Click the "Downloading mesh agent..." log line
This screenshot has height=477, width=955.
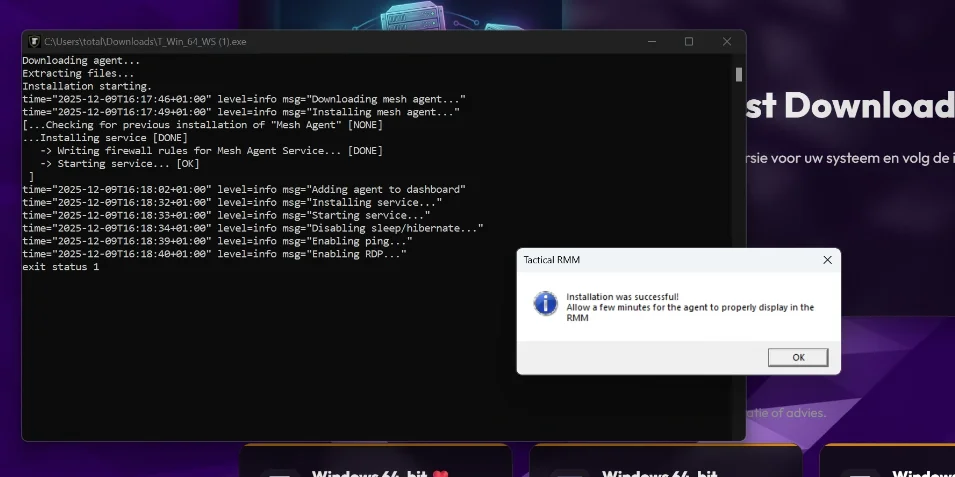point(244,99)
